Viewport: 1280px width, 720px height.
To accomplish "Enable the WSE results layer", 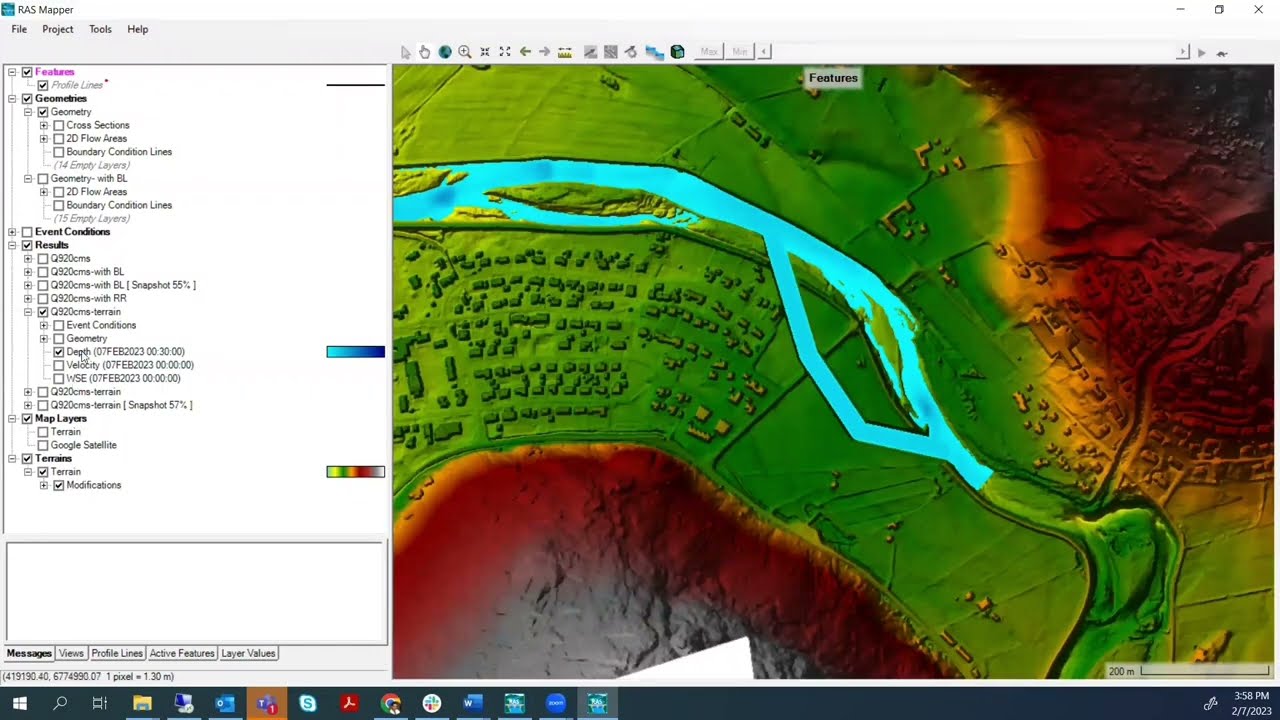I will 59,378.
